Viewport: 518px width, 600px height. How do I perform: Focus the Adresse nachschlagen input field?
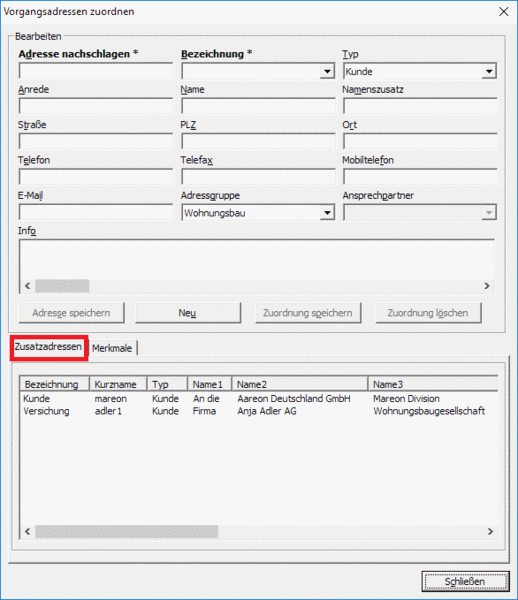[x=96, y=72]
